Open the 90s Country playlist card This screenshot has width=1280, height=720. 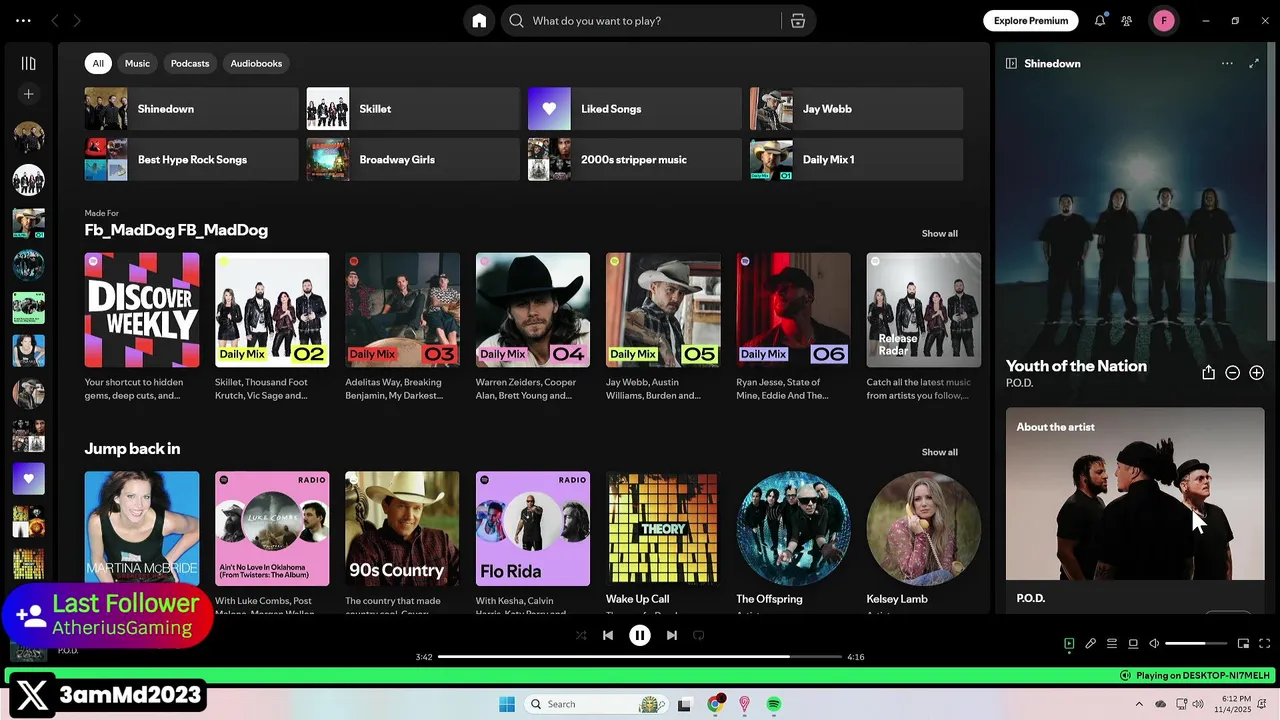tap(402, 540)
